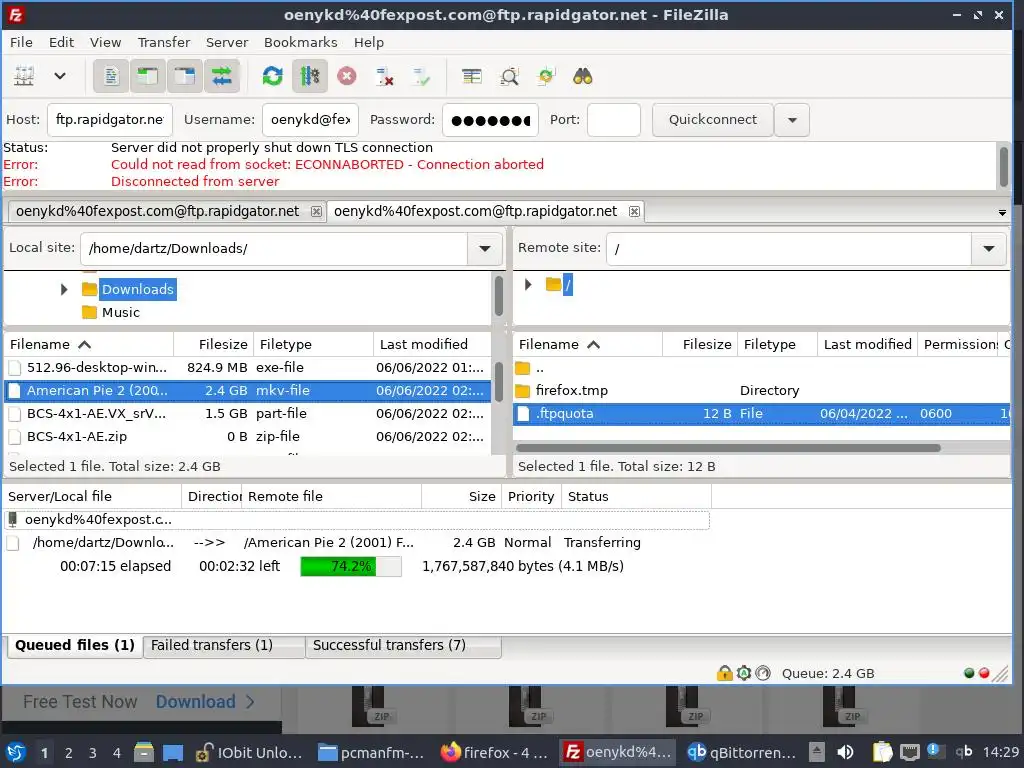The height and width of the screenshot is (768, 1024).
Task: Cancel current operation with red X icon
Action: (x=347, y=76)
